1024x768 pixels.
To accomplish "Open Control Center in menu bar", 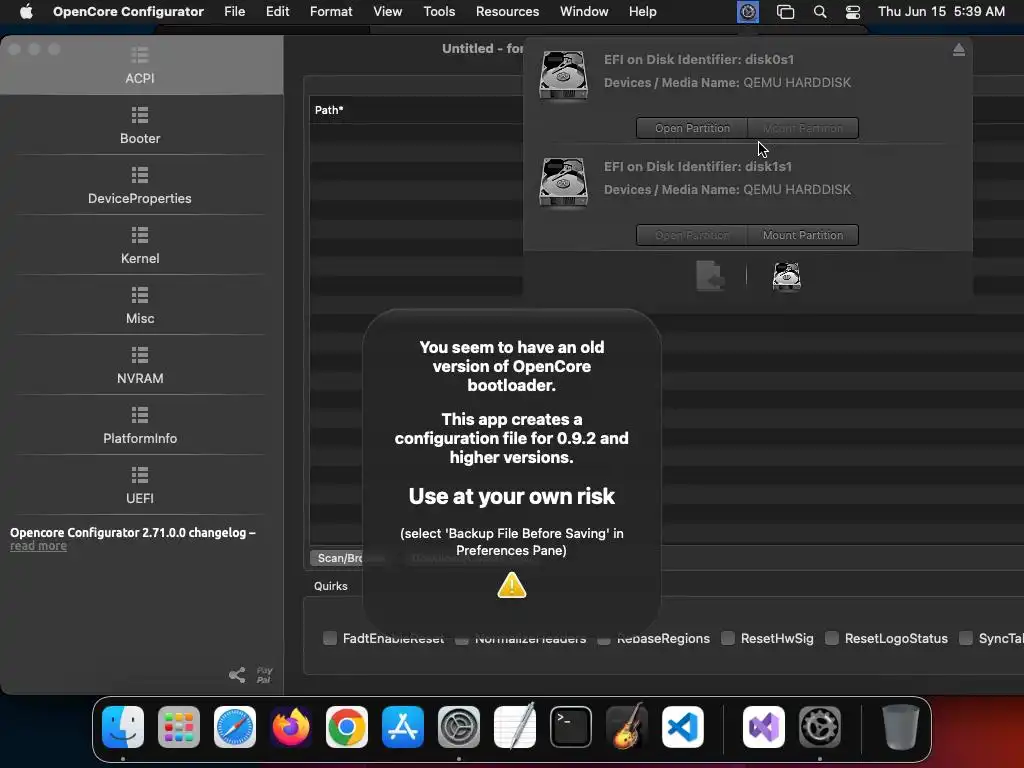I will (852, 12).
